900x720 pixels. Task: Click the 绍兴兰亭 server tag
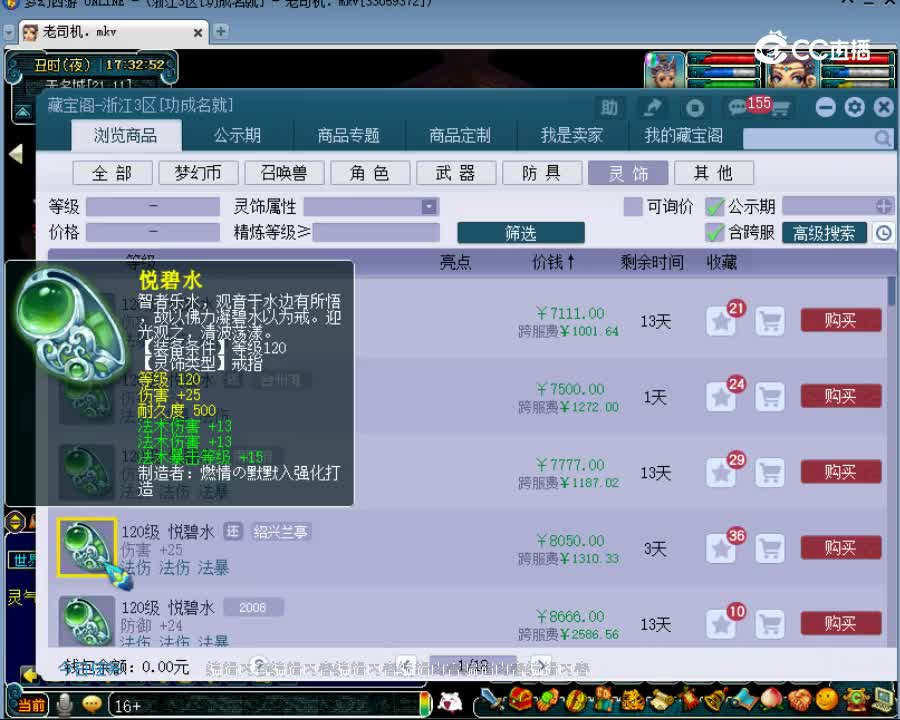[x=281, y=532]
